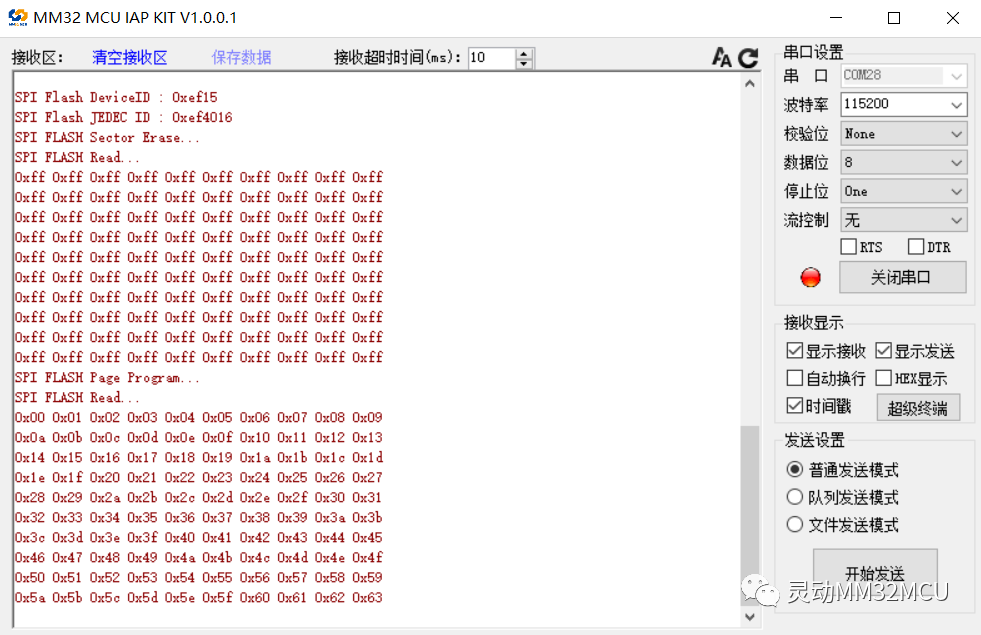Toggle the 显示发送 checkbox

tap(883, 350)
